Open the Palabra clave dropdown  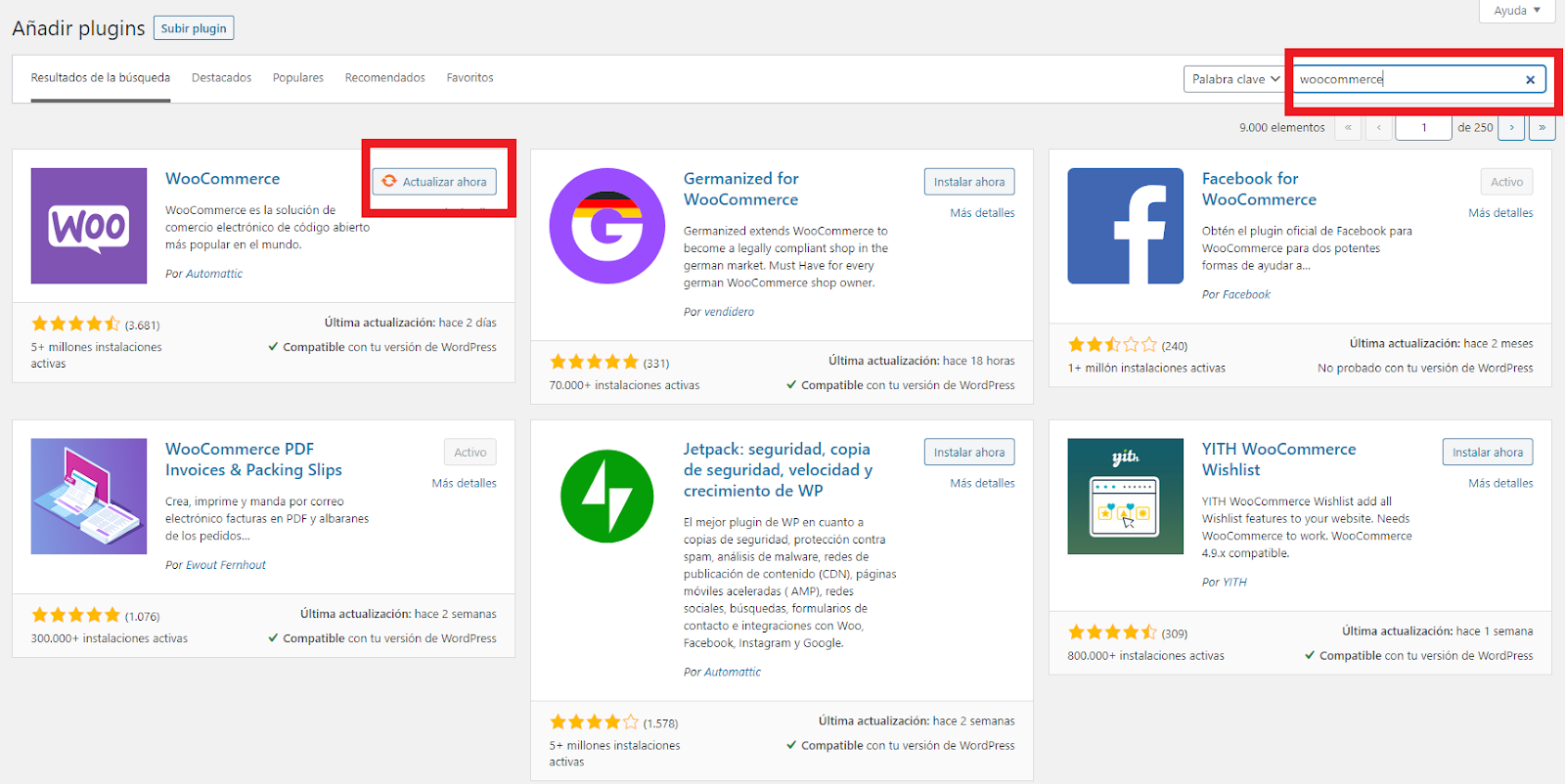[1235, 79]
